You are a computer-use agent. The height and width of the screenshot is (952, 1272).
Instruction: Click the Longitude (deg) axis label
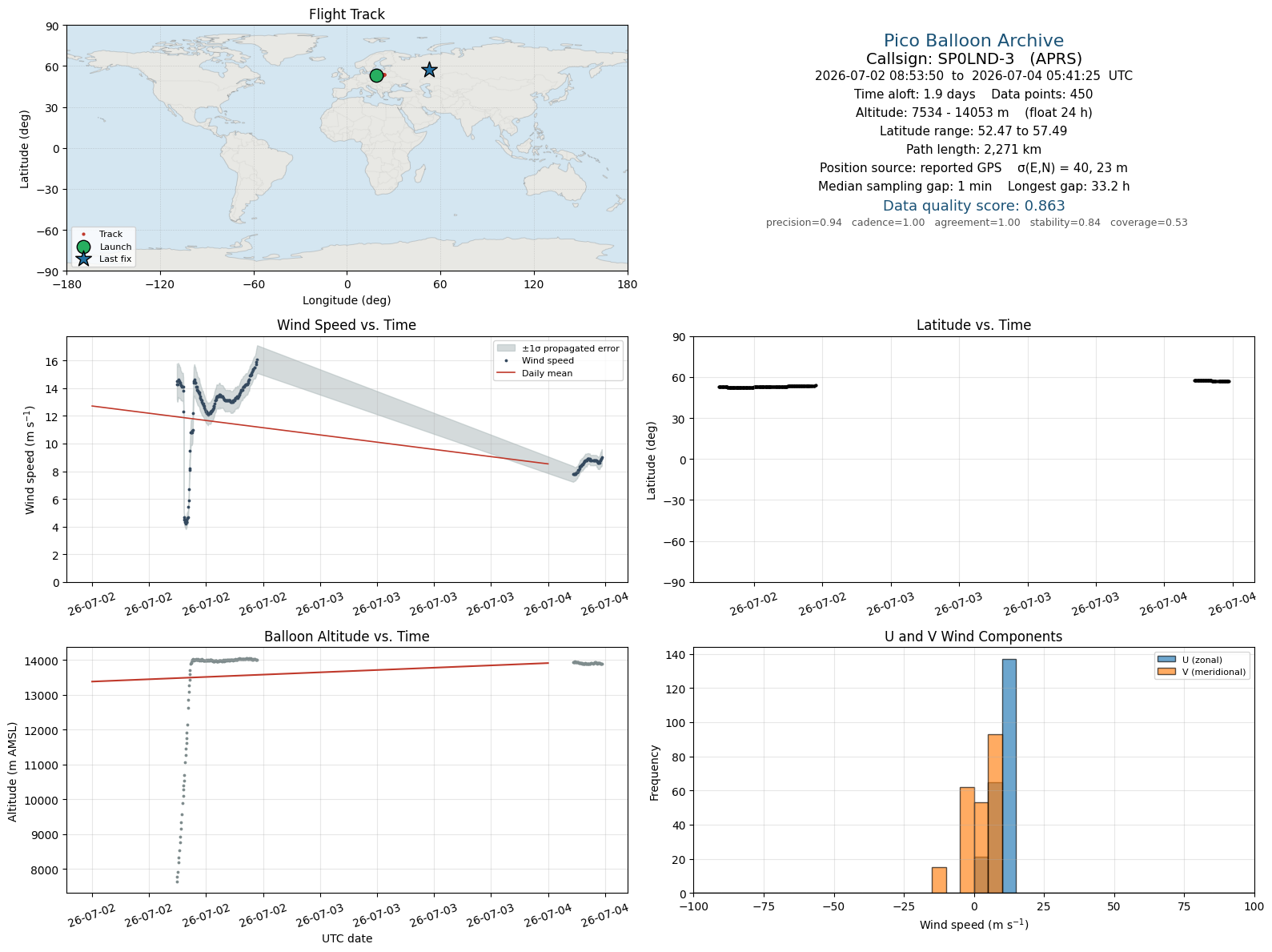[347, 300]
